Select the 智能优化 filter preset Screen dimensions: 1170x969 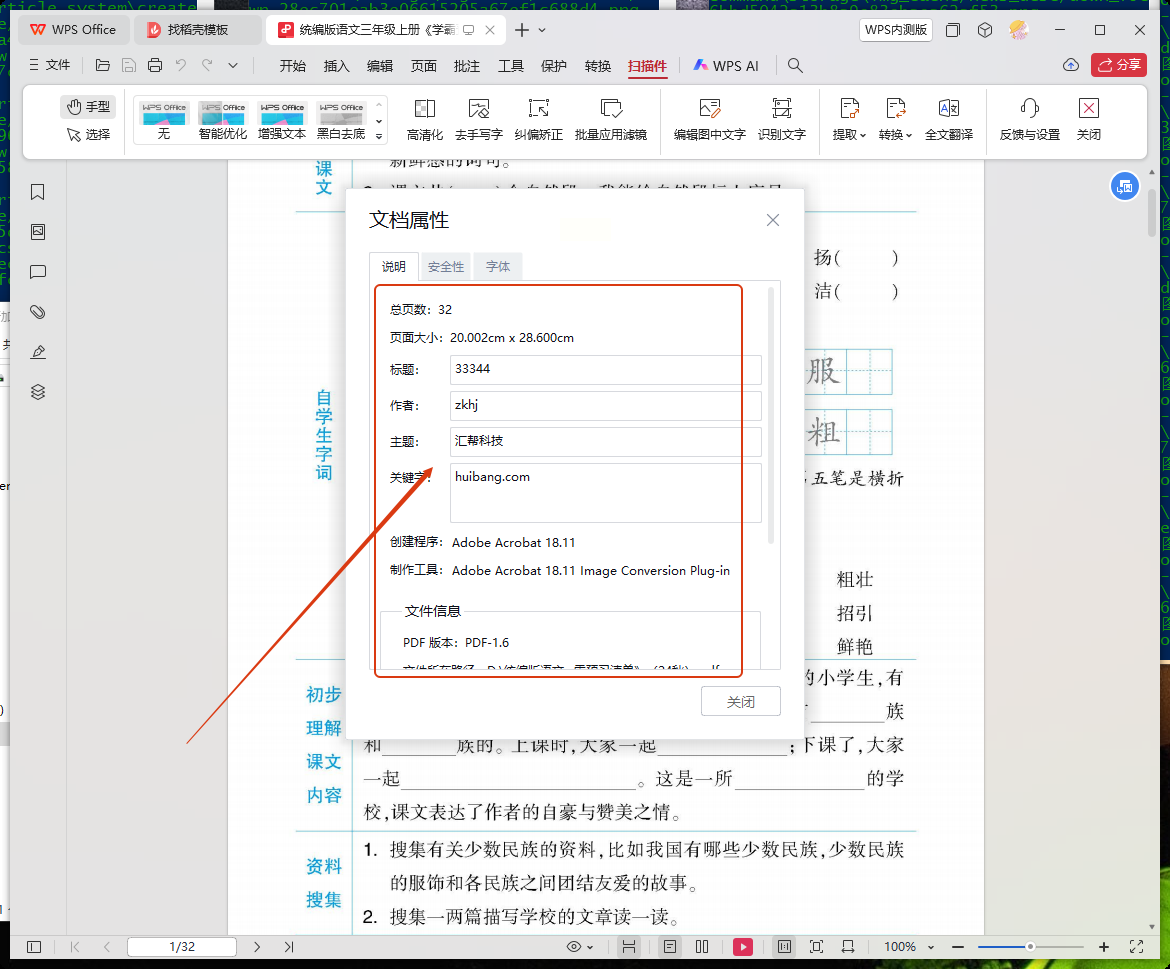point(222,119)
